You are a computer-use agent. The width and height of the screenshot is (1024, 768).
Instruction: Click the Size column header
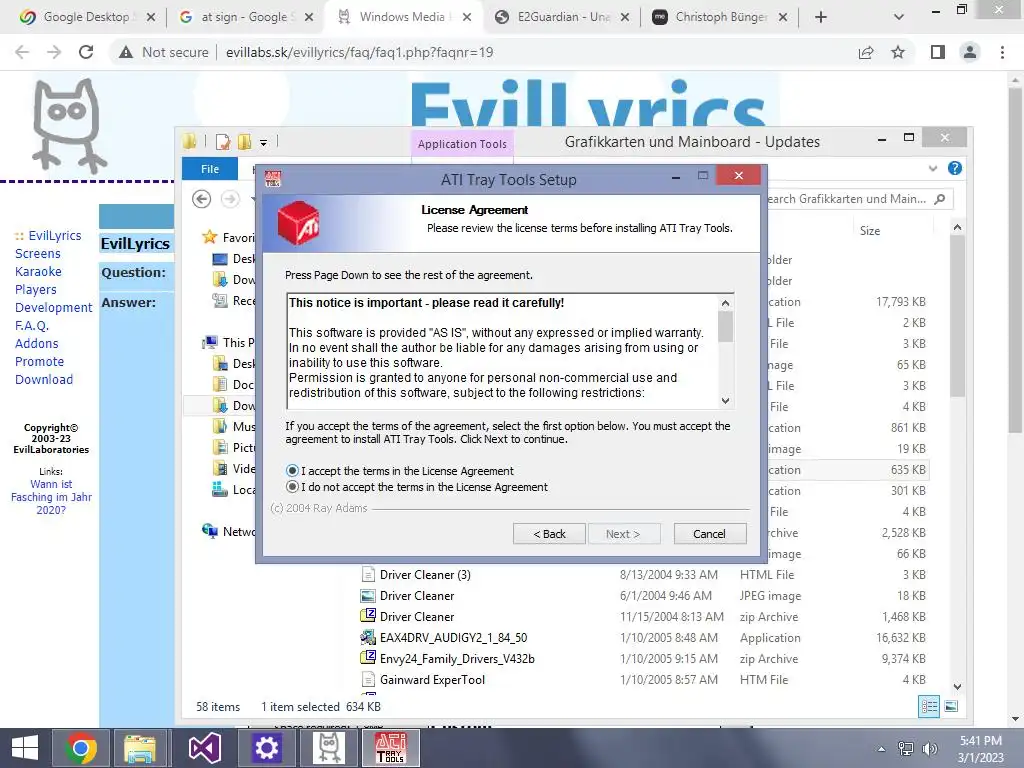pos(869,231)
